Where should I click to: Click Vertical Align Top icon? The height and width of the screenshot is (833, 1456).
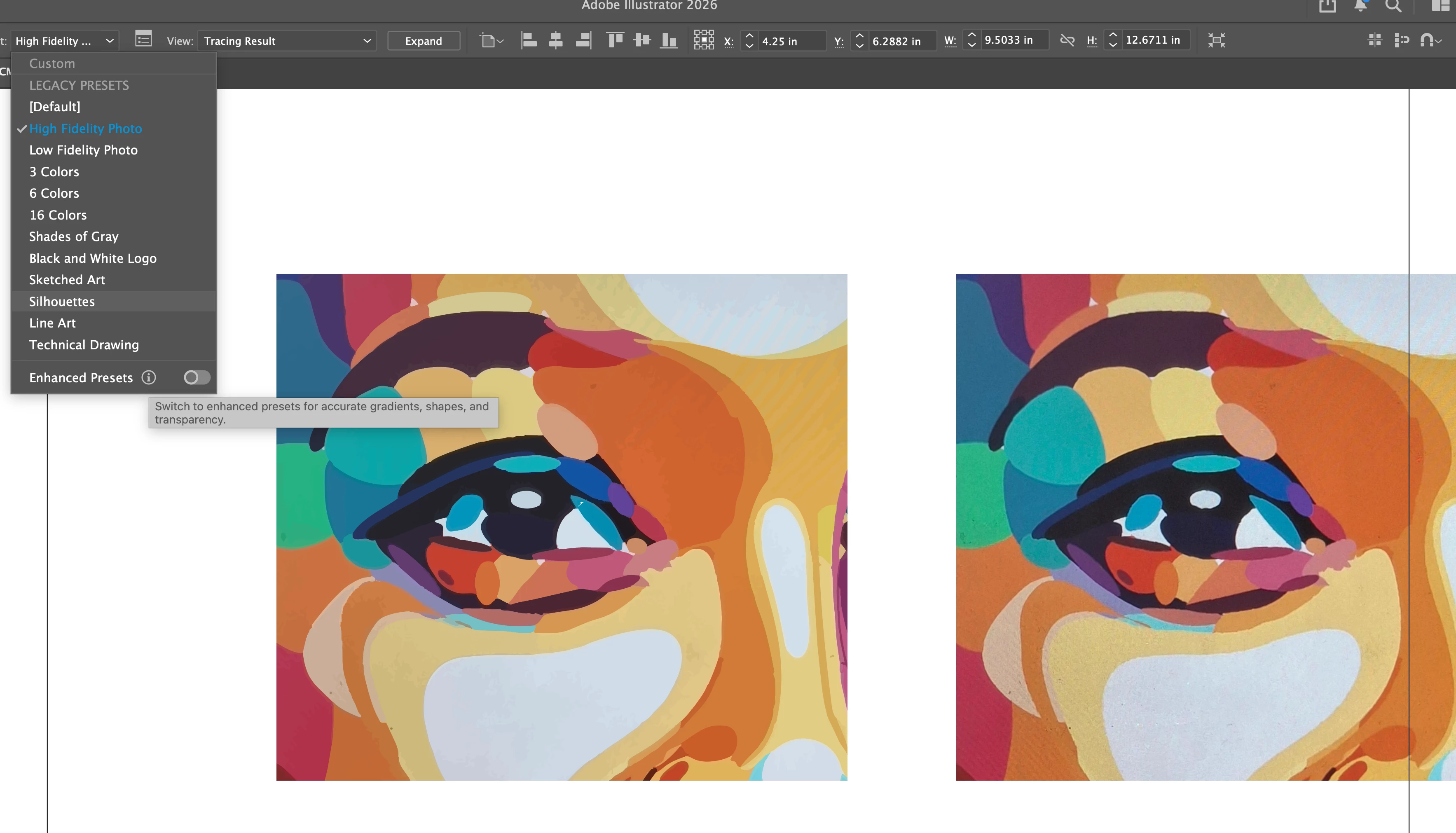pos(615,40)
